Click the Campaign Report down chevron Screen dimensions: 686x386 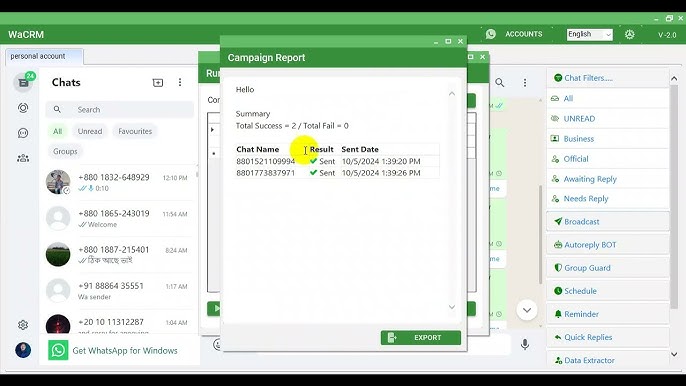[452, 307]
